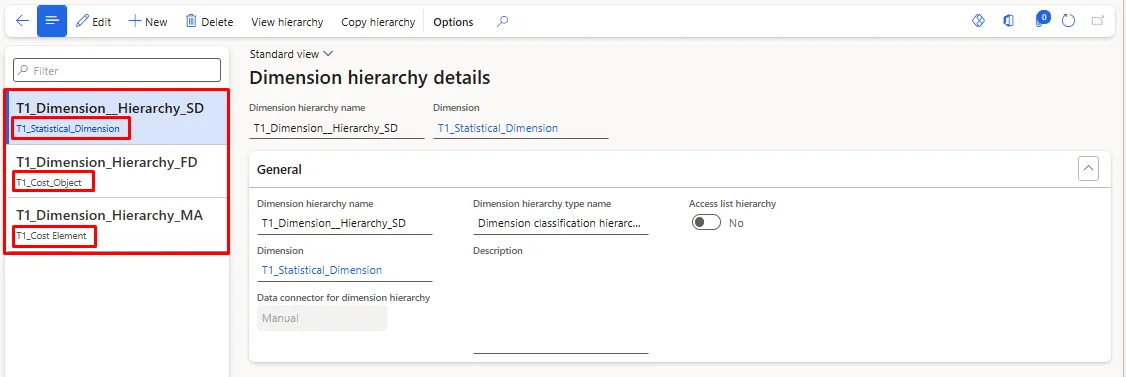The width and height of the screenshot is (1126, 377).
Task: Click the Data connector Manual field
Action: 322,318
